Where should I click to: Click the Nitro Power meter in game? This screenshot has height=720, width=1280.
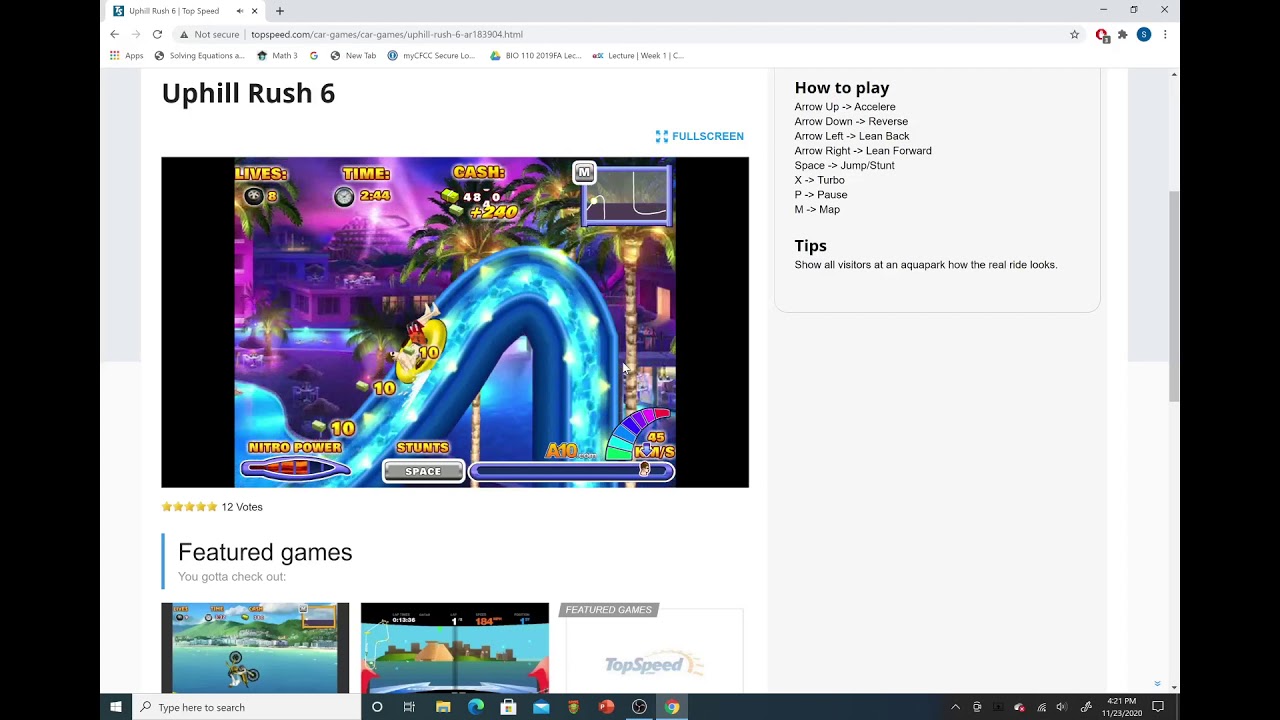pyautogui.click(x=295, y=468)
